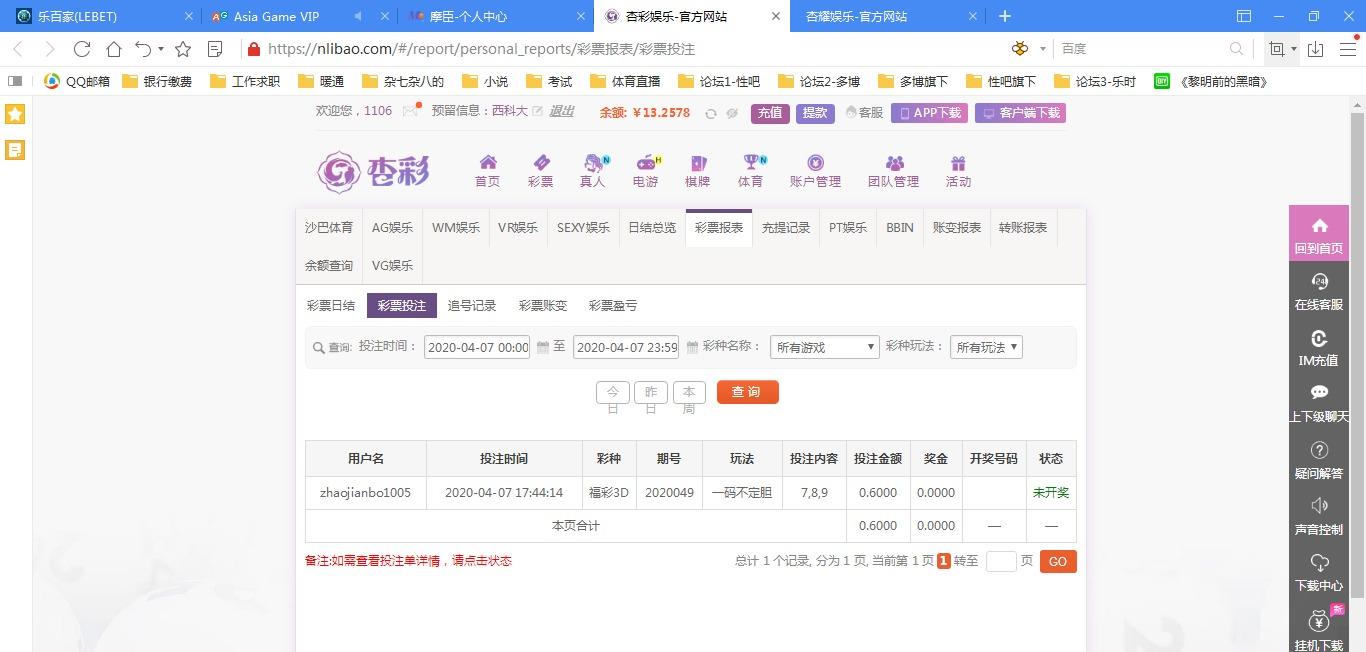Click the 未开奖 status link
Image resolution: width=1366 pixels, height=652 pixels.
pyautogui.click(x=1050, y=493)
